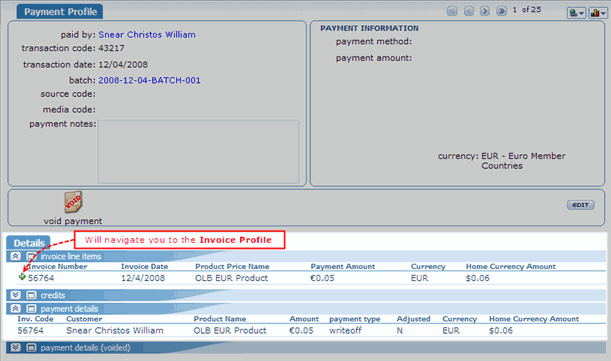Click the writeoff payment type cell

tap(345, 331)
